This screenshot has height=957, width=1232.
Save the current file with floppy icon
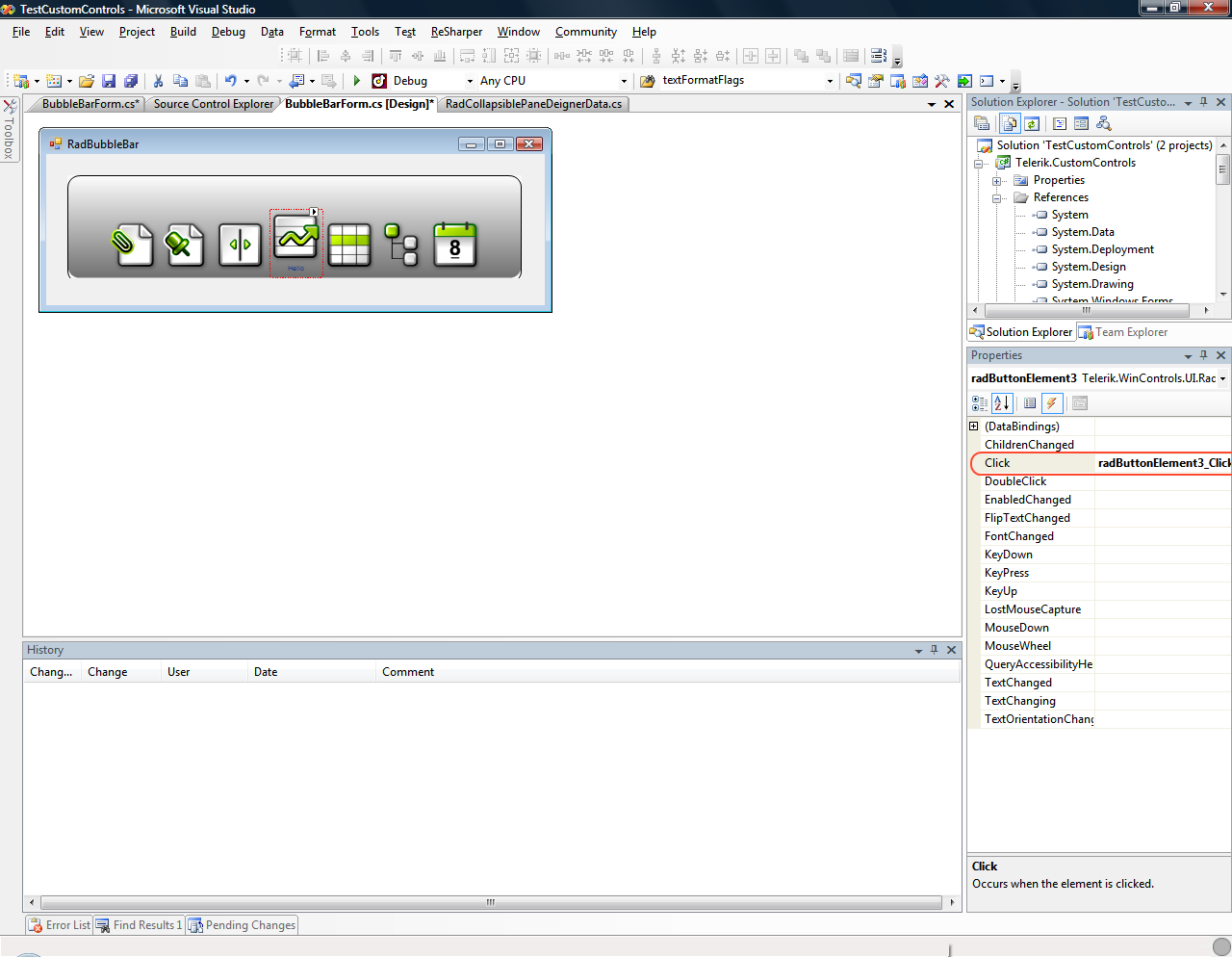109,81
